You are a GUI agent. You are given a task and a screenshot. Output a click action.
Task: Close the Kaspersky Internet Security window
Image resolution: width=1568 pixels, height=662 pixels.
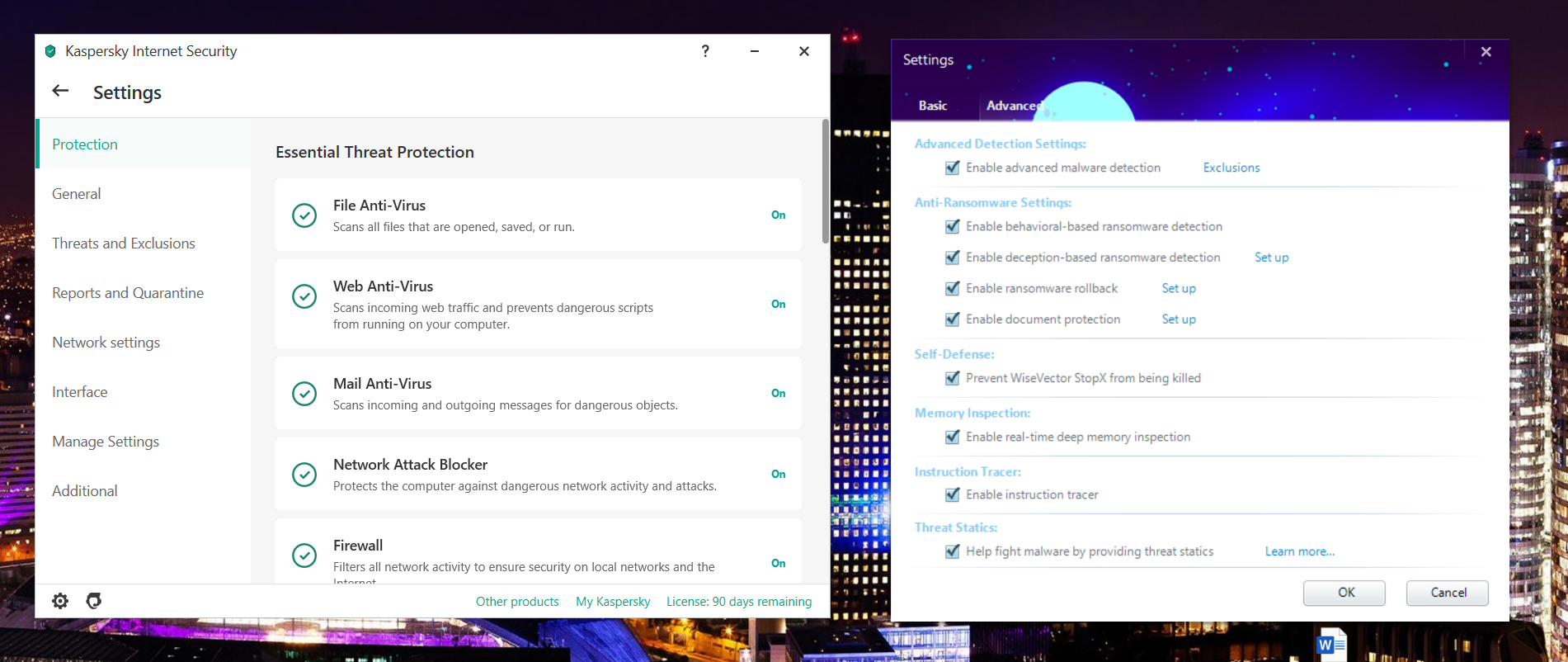point(804,51)
